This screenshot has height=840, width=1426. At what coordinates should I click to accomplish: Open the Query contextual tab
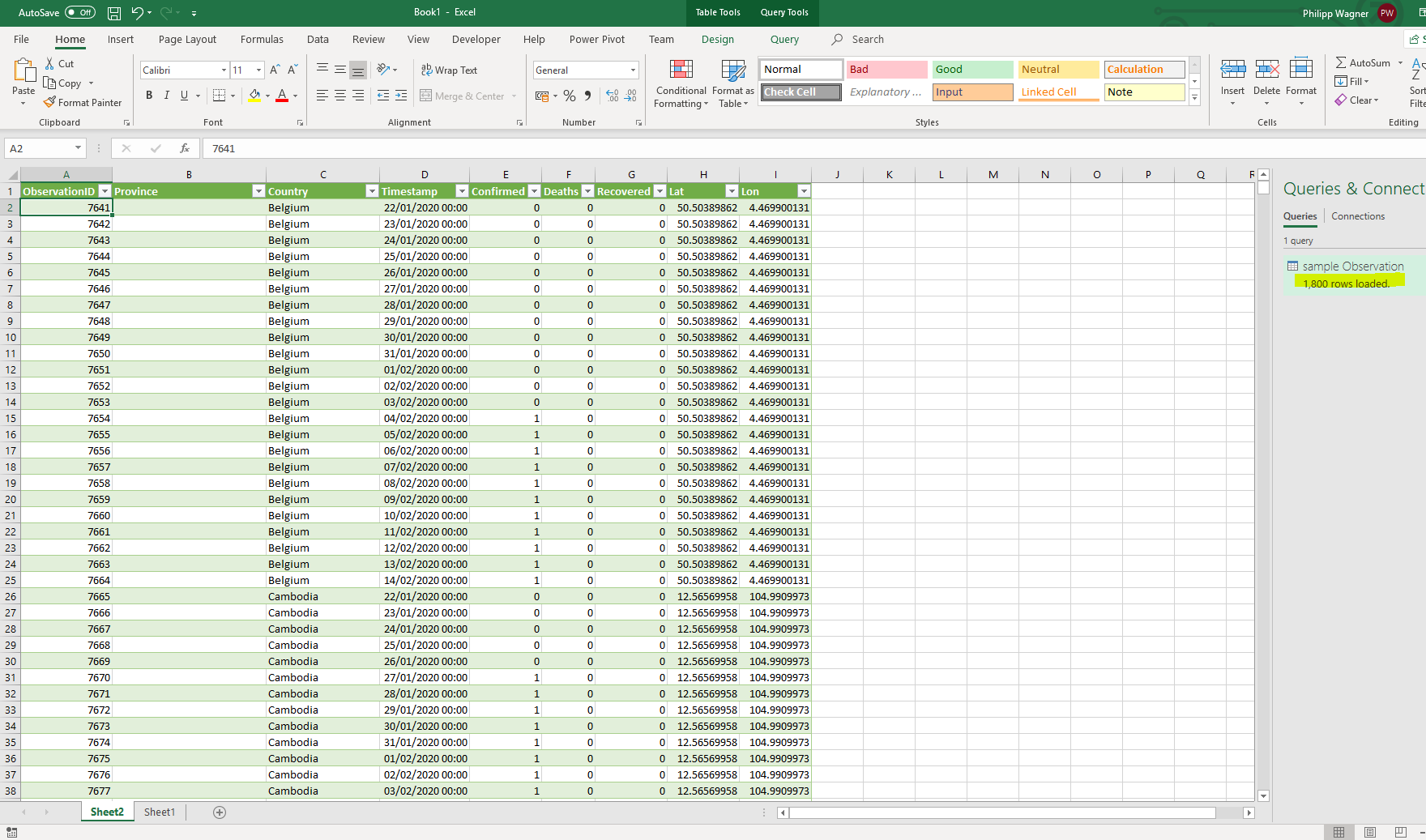coord(784,39)
